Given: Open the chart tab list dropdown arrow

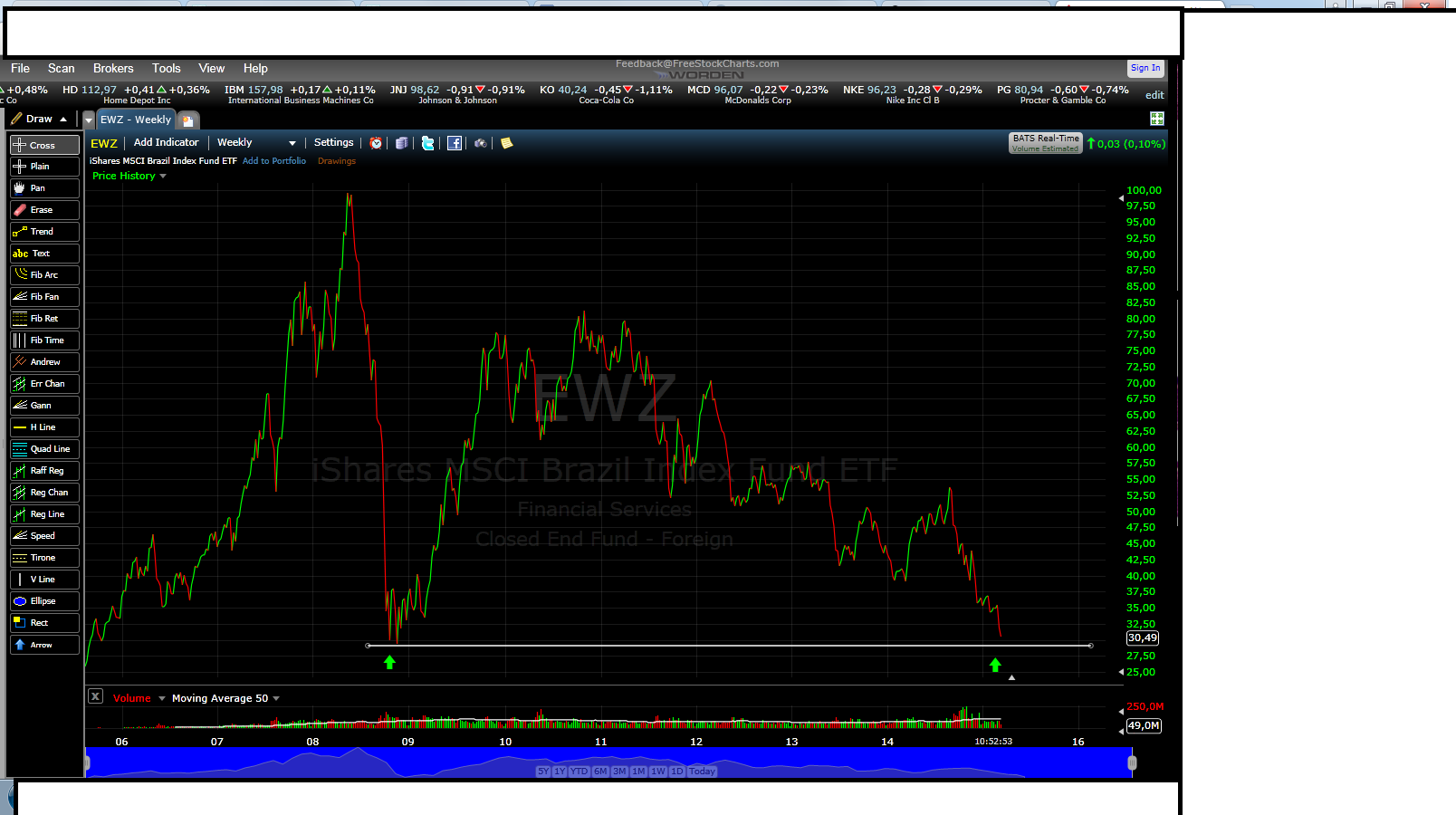Looking at the screenshot, I should tap(89, 120).
